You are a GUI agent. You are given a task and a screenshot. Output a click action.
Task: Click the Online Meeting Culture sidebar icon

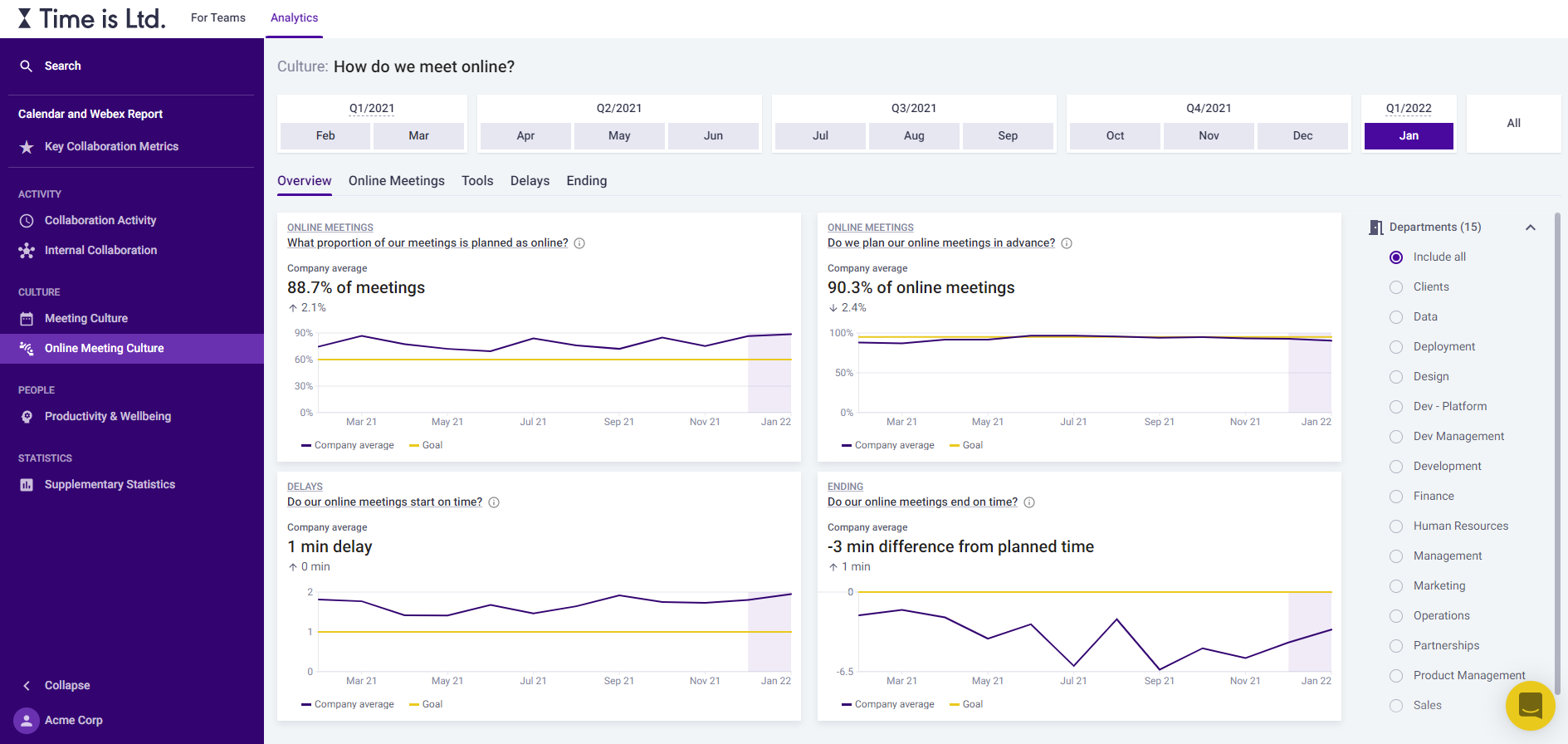(x=27, y=349)
